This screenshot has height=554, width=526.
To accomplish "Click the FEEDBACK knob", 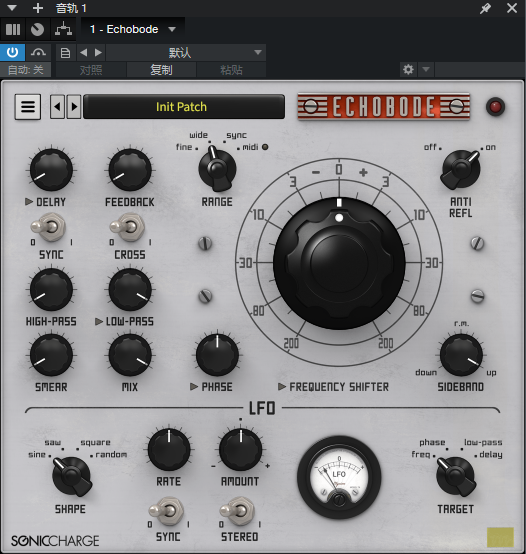I will (x=130, y=170).
